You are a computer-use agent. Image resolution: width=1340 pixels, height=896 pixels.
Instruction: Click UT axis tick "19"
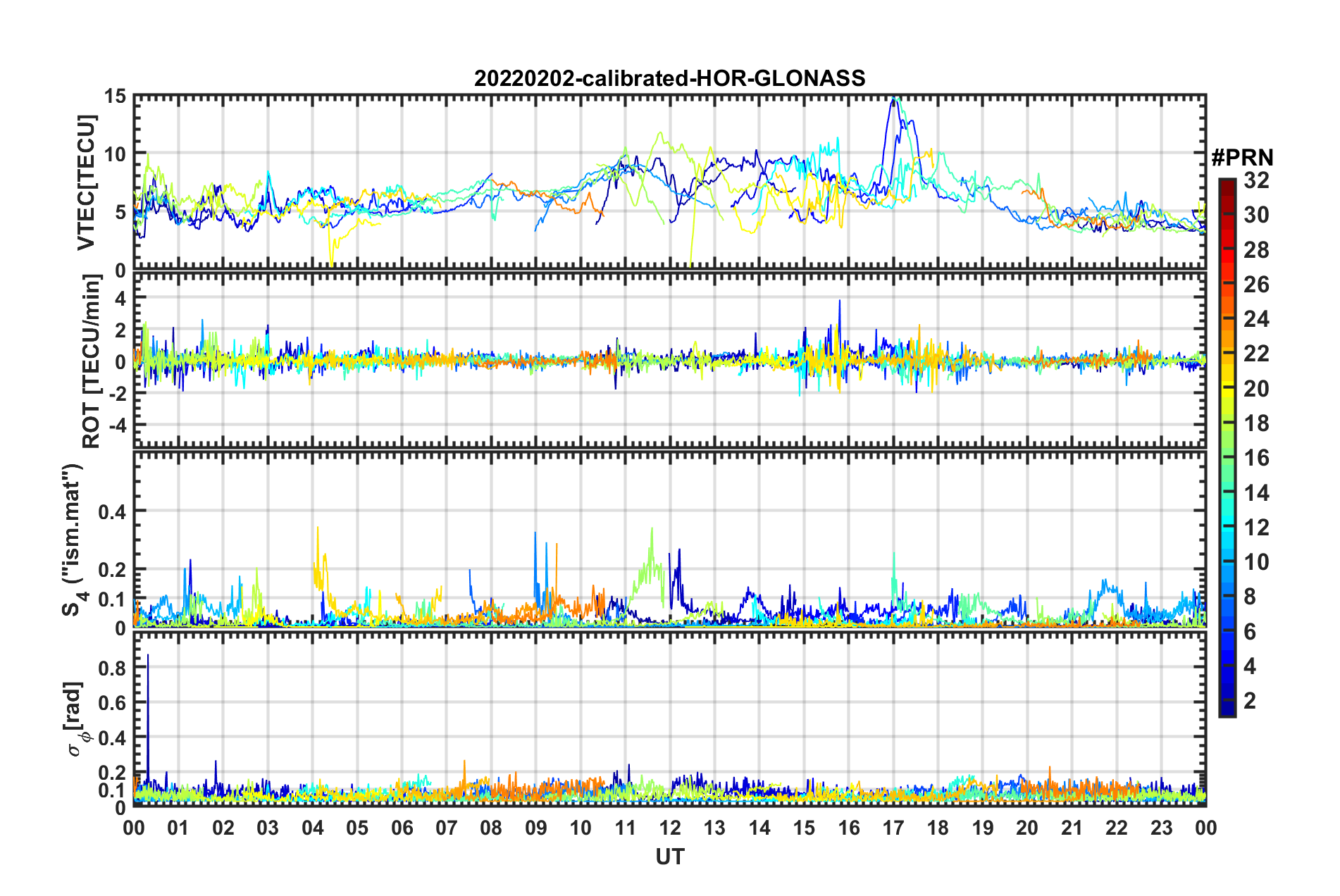tap(983, 828)
